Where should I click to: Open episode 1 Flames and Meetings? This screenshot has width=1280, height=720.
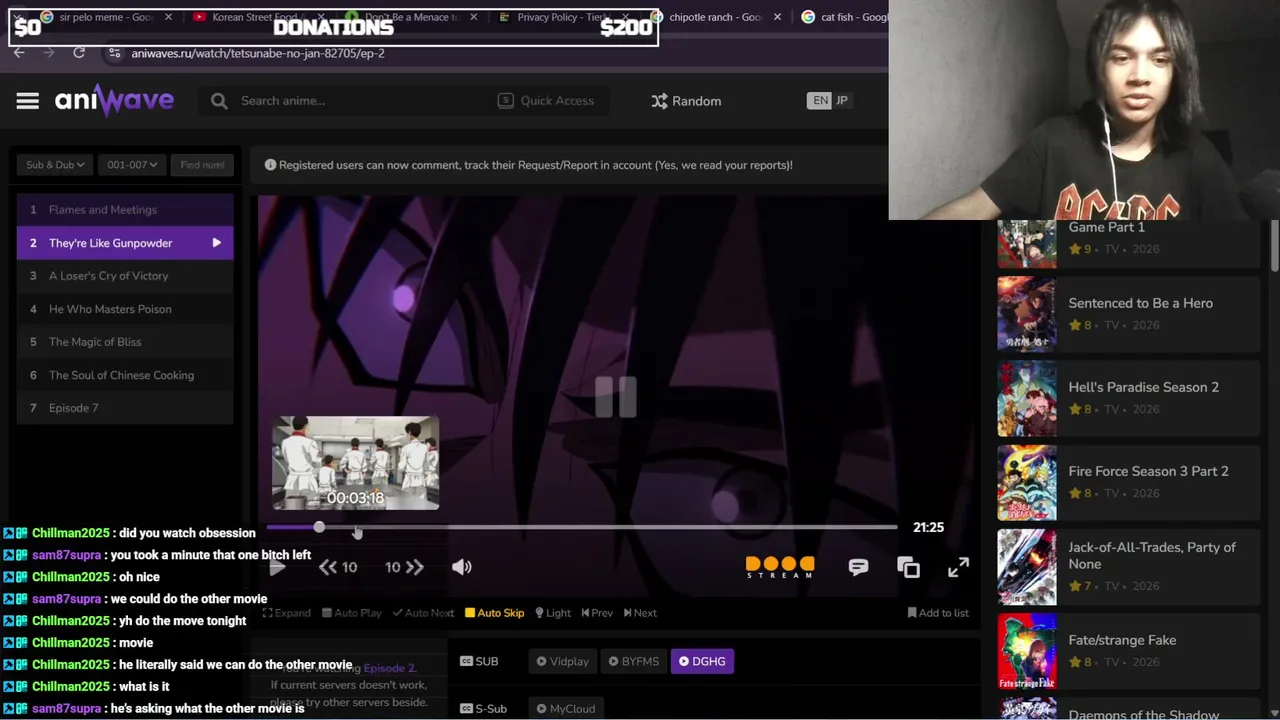pos(125,210)
